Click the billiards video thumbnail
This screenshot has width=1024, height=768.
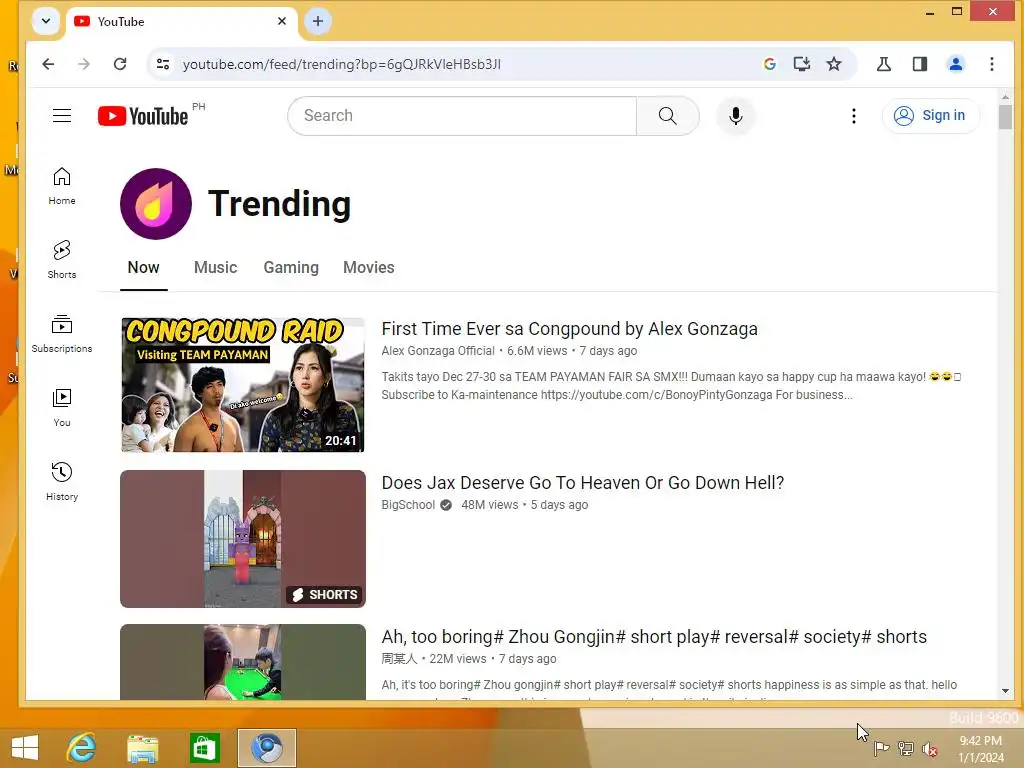(243, 662)
